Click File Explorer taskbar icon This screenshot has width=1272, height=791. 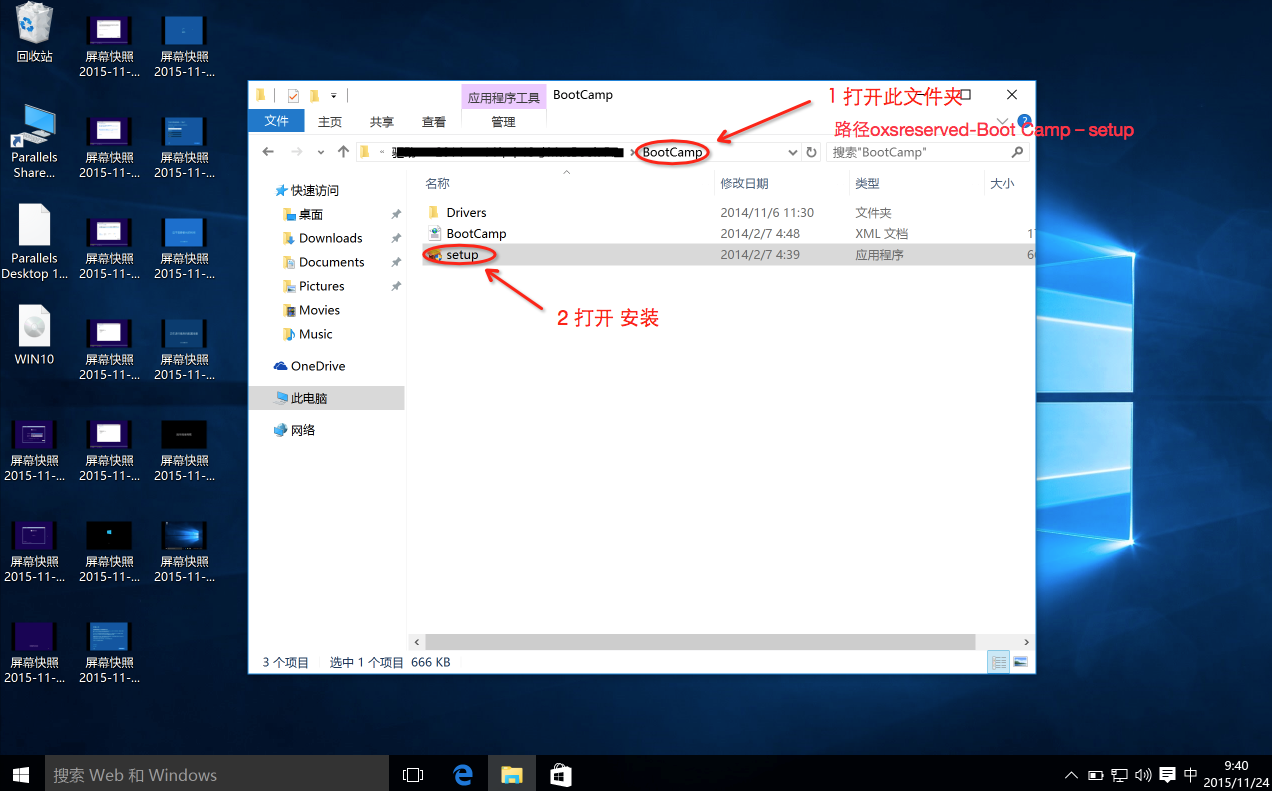click(512, 774)
